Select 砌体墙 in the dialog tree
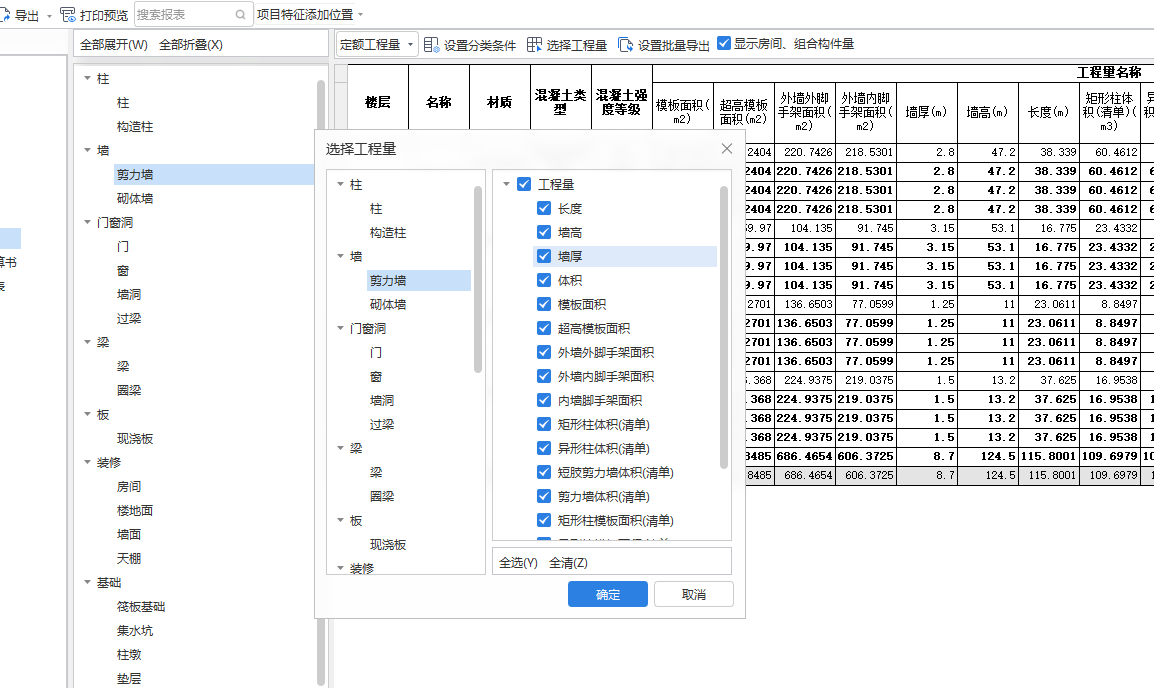Viewport: 1154px width, 688px height. click(x=388, y=305)
